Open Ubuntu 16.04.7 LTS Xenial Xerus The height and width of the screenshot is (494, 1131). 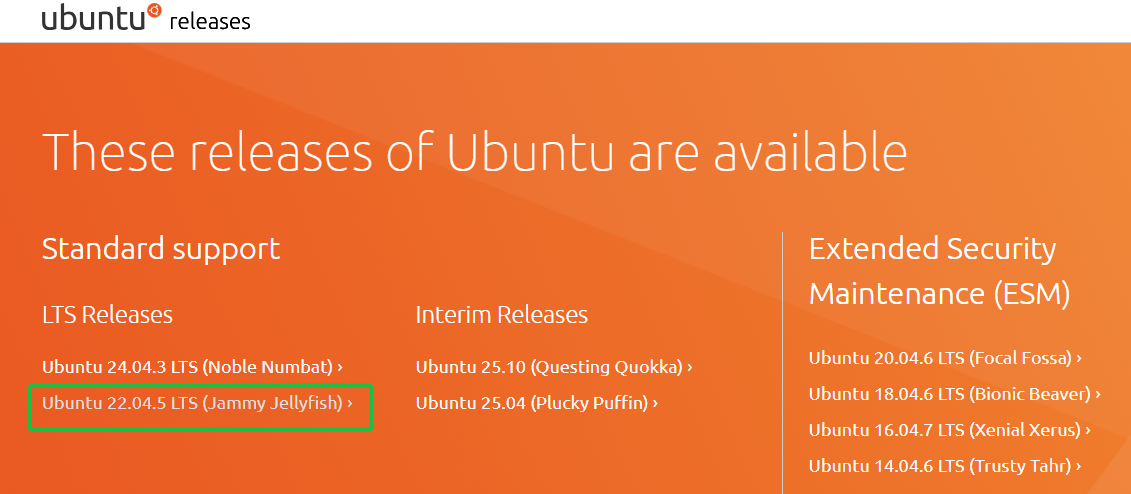click(x=944, y=430)
